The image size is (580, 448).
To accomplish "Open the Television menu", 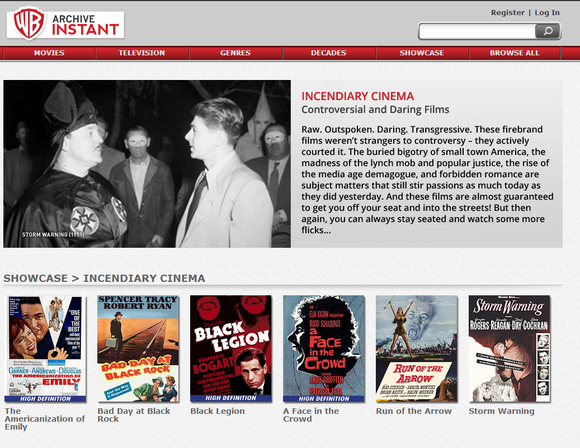I will 142,53.
